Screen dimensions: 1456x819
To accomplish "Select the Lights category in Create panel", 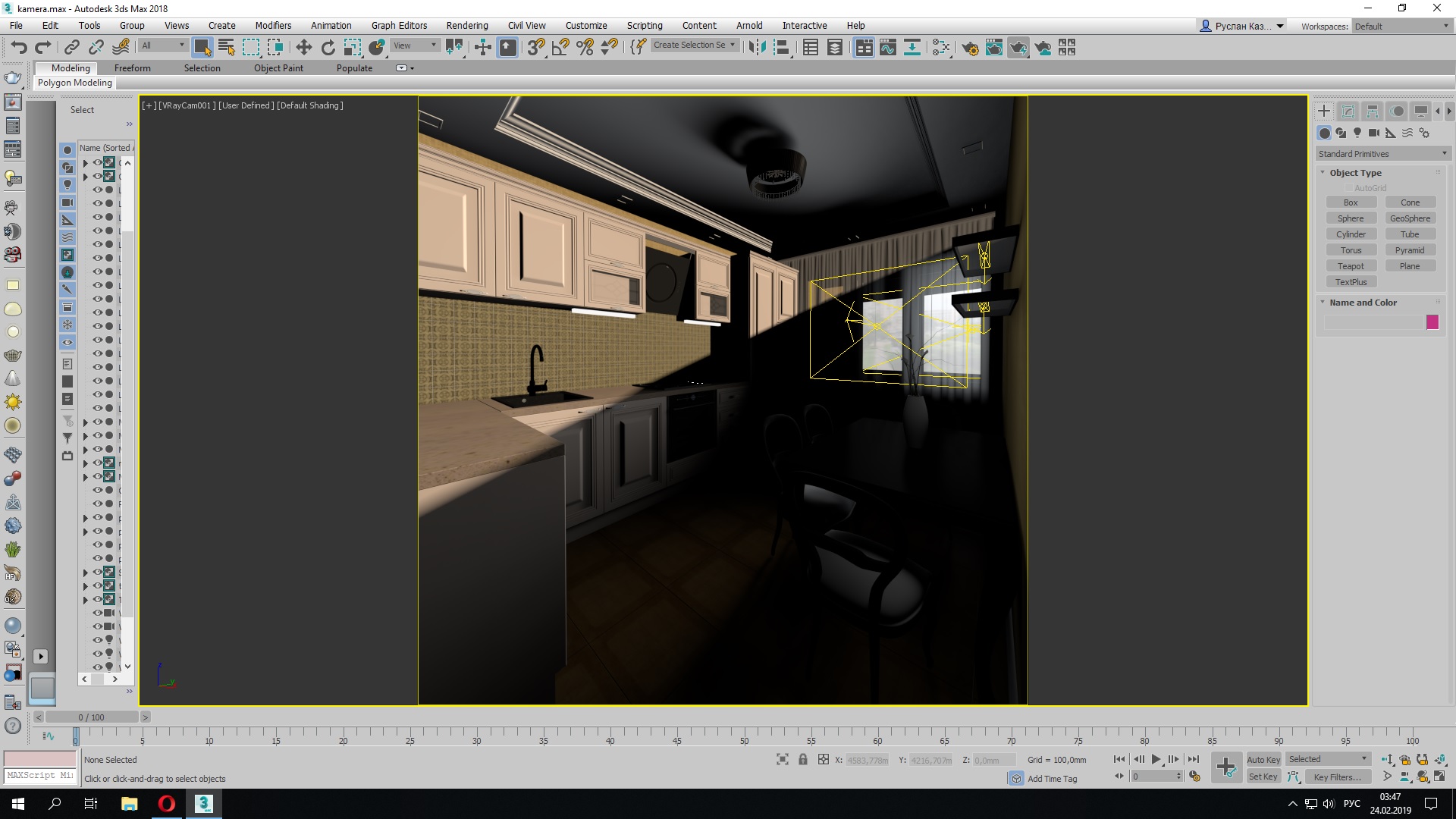I will 1357,133.
